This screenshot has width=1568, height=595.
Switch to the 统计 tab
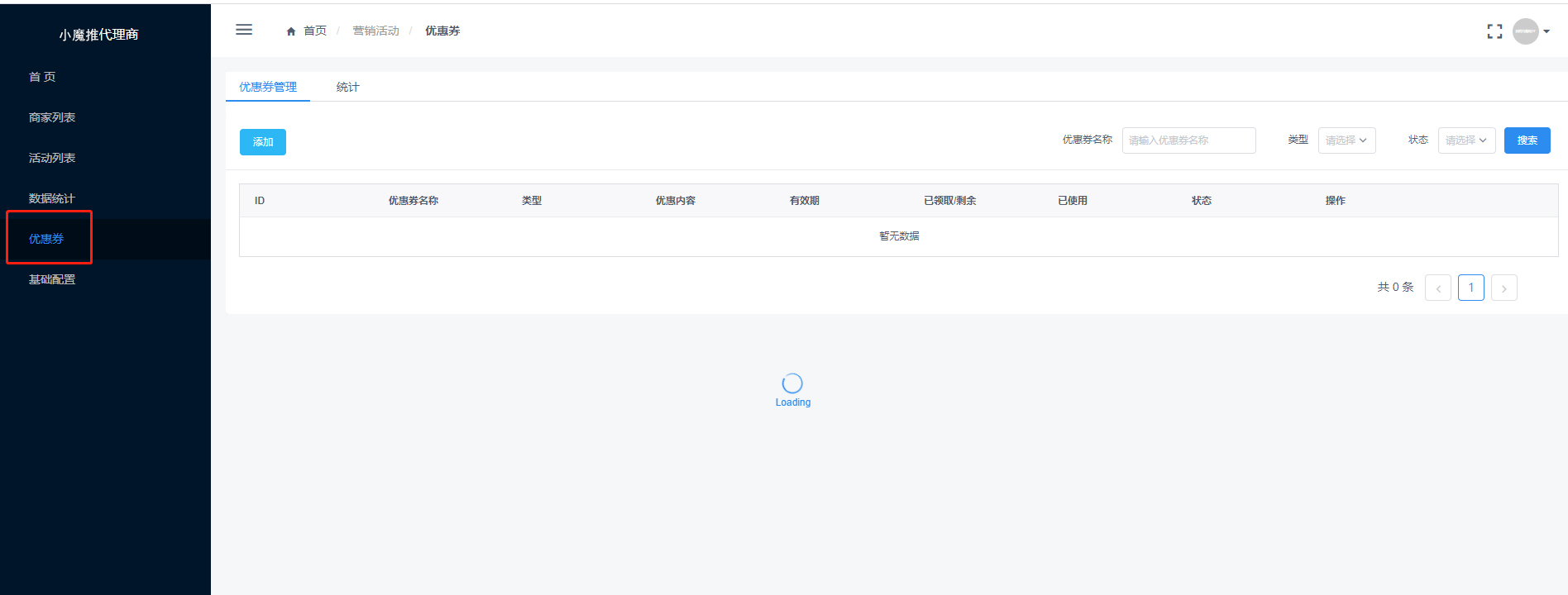click(347, 87)
